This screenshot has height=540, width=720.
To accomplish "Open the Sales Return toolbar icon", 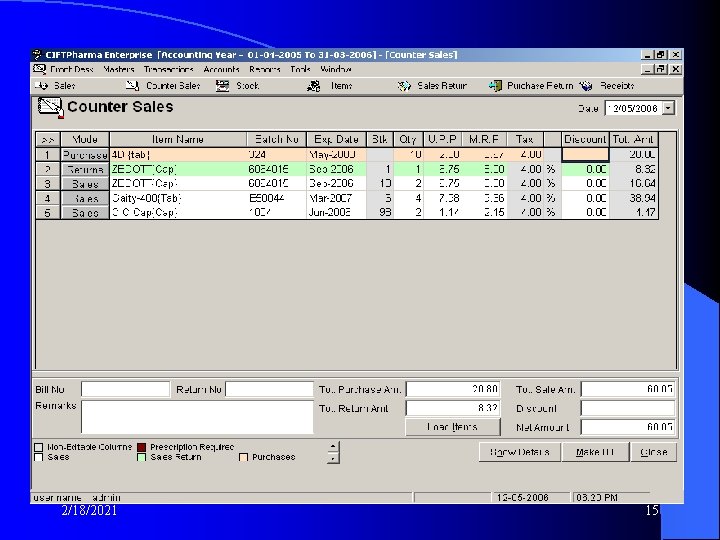I will click(404, 86).
